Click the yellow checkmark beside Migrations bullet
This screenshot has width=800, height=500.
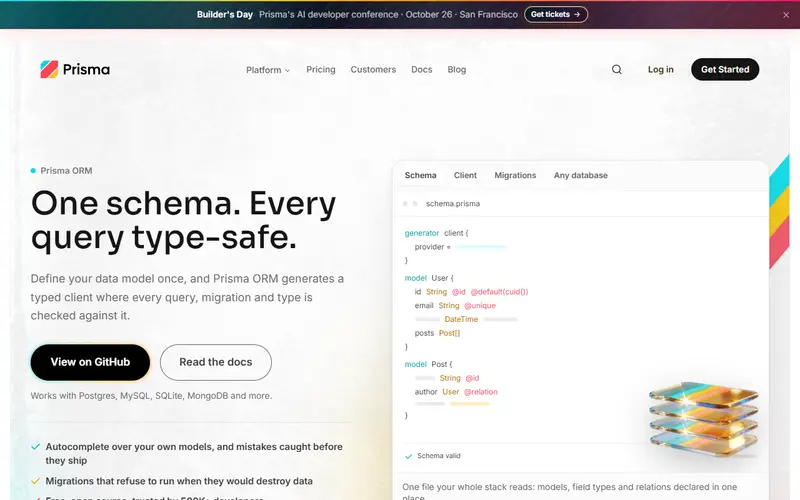pos(35,481)
